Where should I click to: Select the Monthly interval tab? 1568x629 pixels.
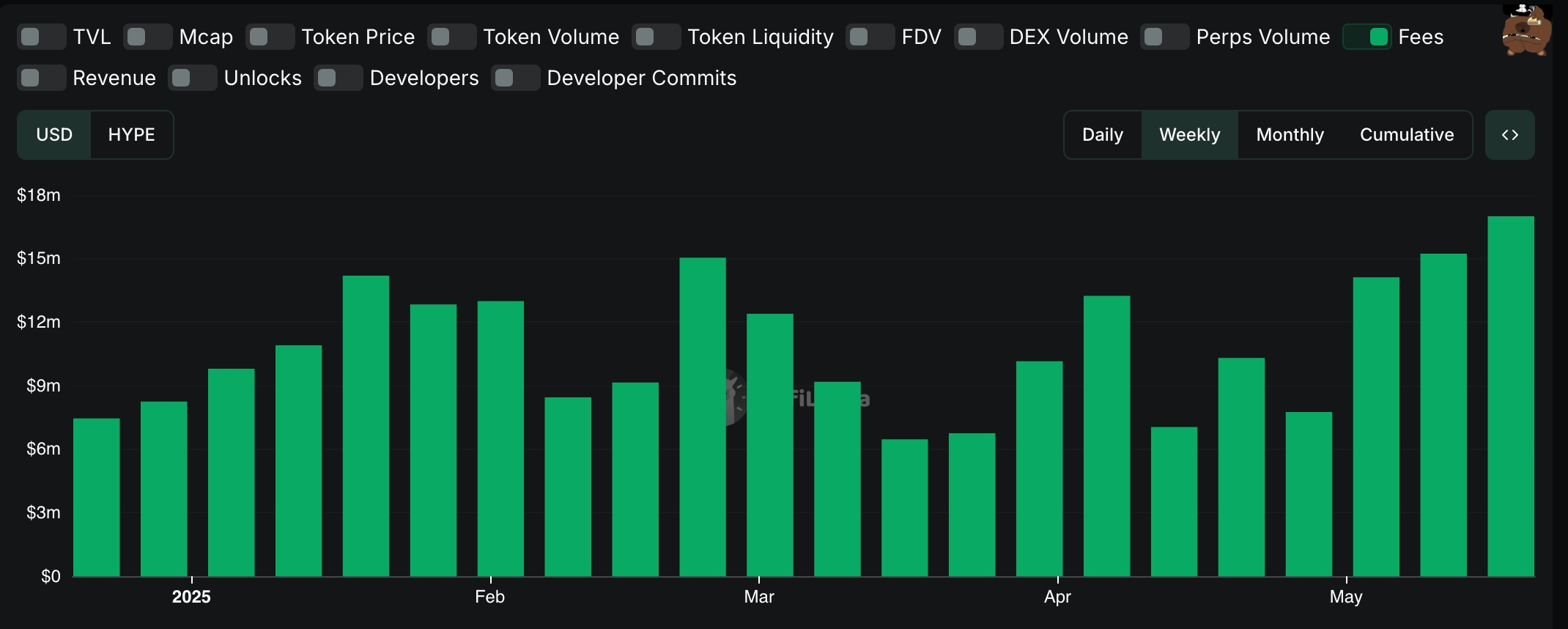[x=1290, y=135]
